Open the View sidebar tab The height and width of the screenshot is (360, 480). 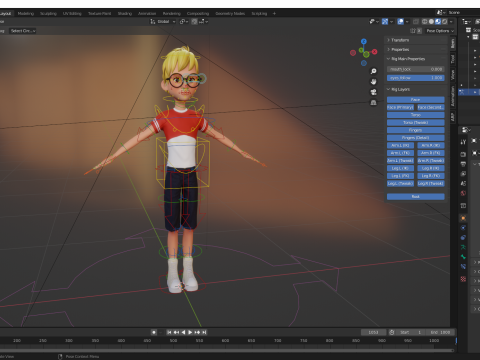(453, 75)
